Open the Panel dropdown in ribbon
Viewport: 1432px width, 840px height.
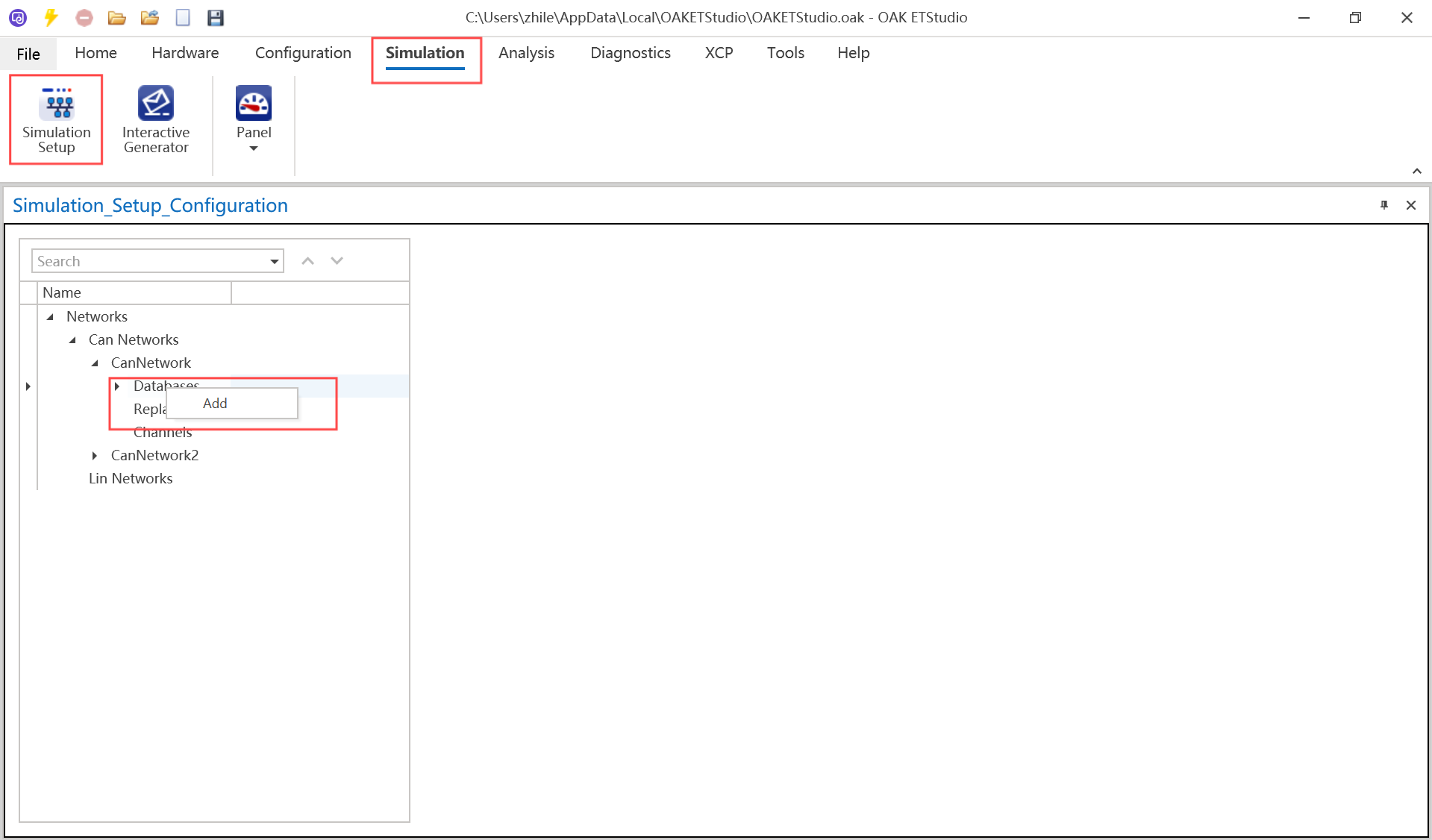254,119
